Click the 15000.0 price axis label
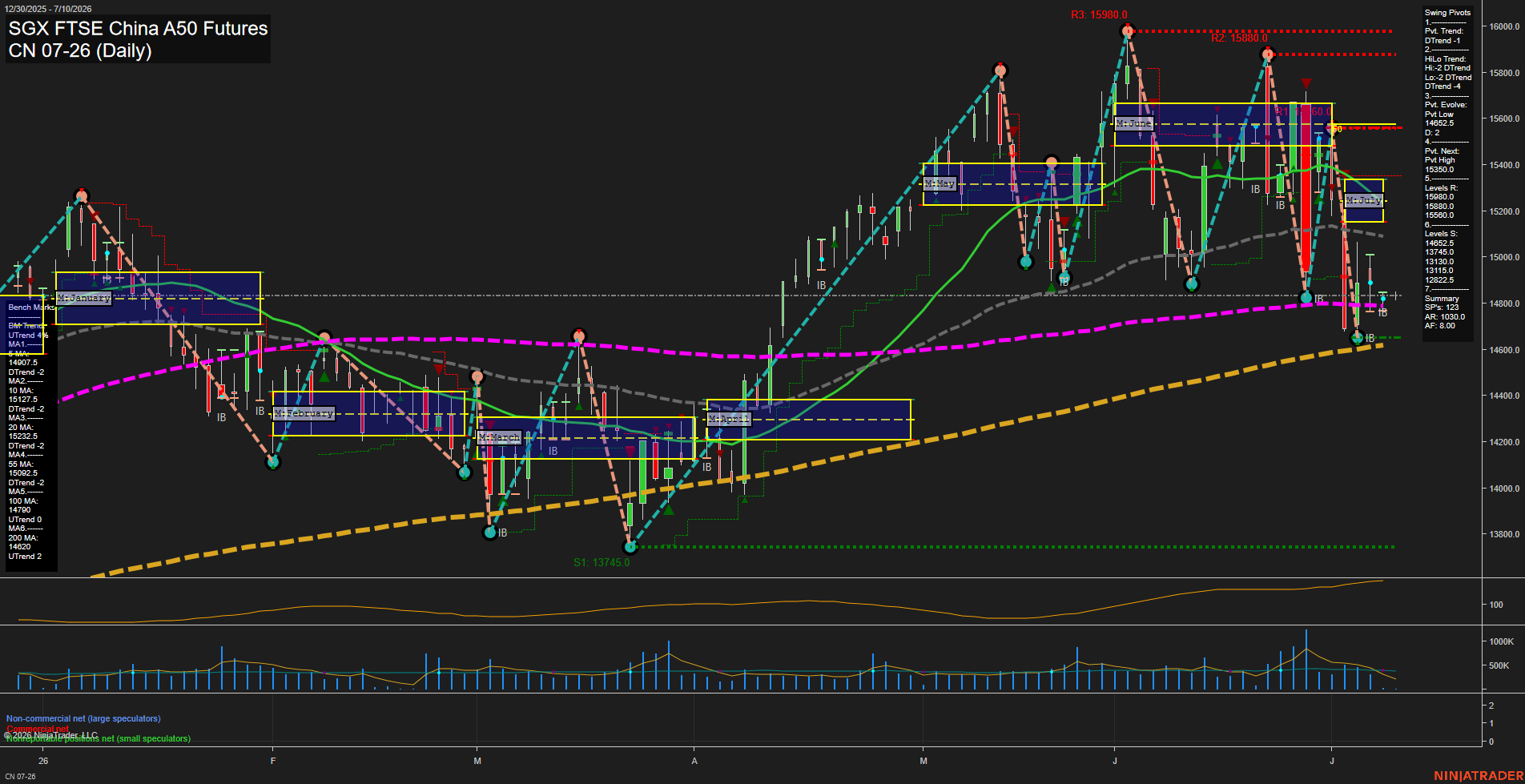 pyautogui.click(x=1504, y=257)
